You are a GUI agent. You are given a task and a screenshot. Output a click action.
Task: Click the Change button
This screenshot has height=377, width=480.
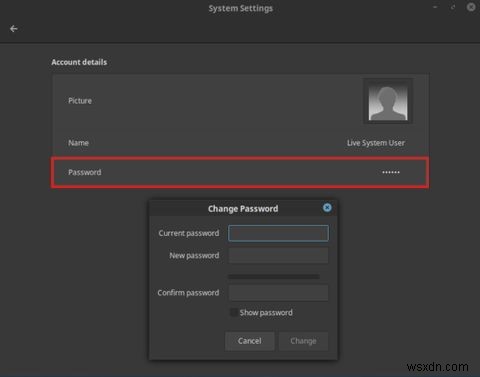(x=303, y=341)
